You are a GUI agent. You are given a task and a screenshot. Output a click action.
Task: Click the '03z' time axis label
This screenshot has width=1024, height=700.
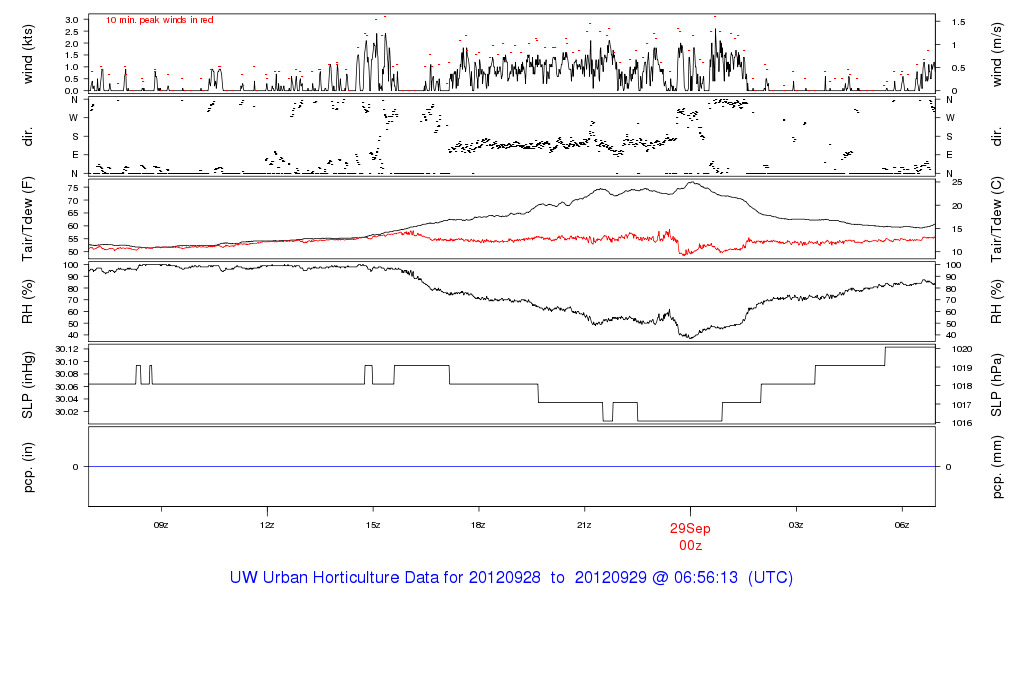tap(796, 525)
